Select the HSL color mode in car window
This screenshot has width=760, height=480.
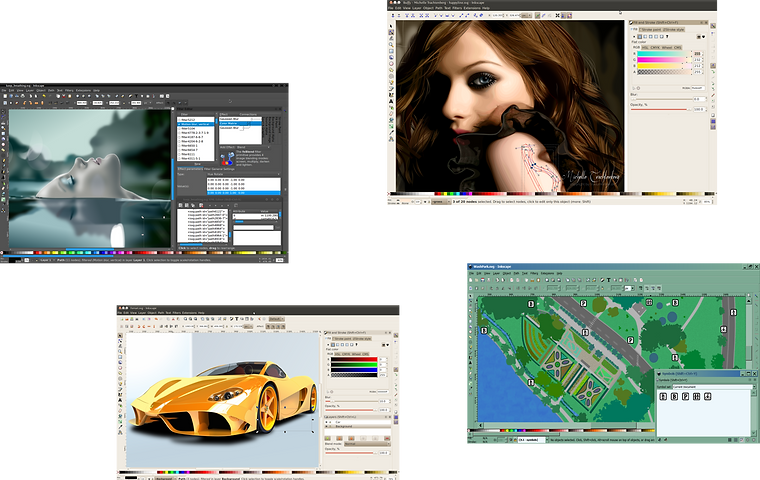pos(337,354)
